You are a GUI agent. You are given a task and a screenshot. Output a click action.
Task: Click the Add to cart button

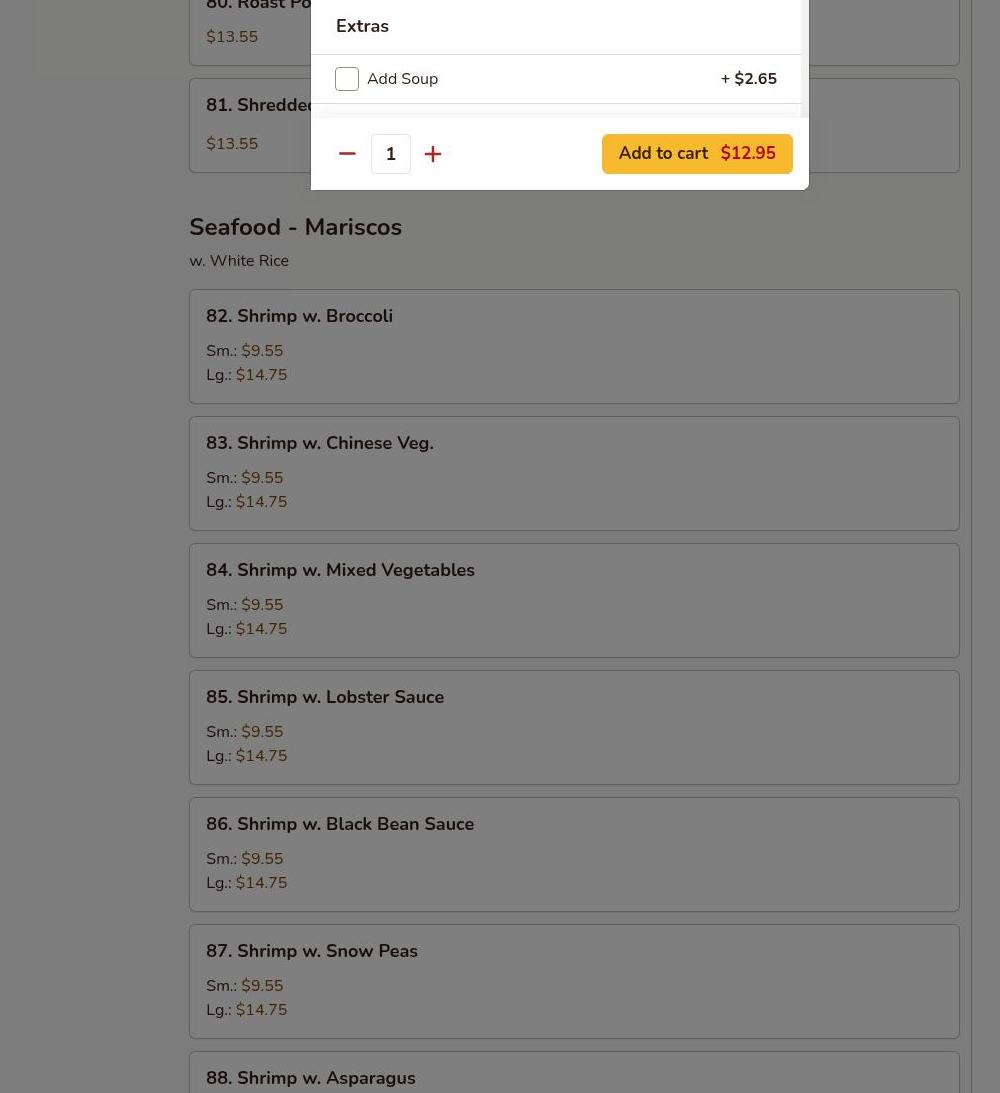[x=697, y=154]
